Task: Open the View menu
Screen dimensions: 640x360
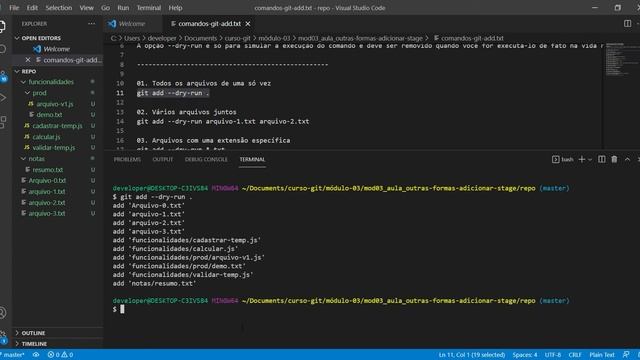Action: 86,8
